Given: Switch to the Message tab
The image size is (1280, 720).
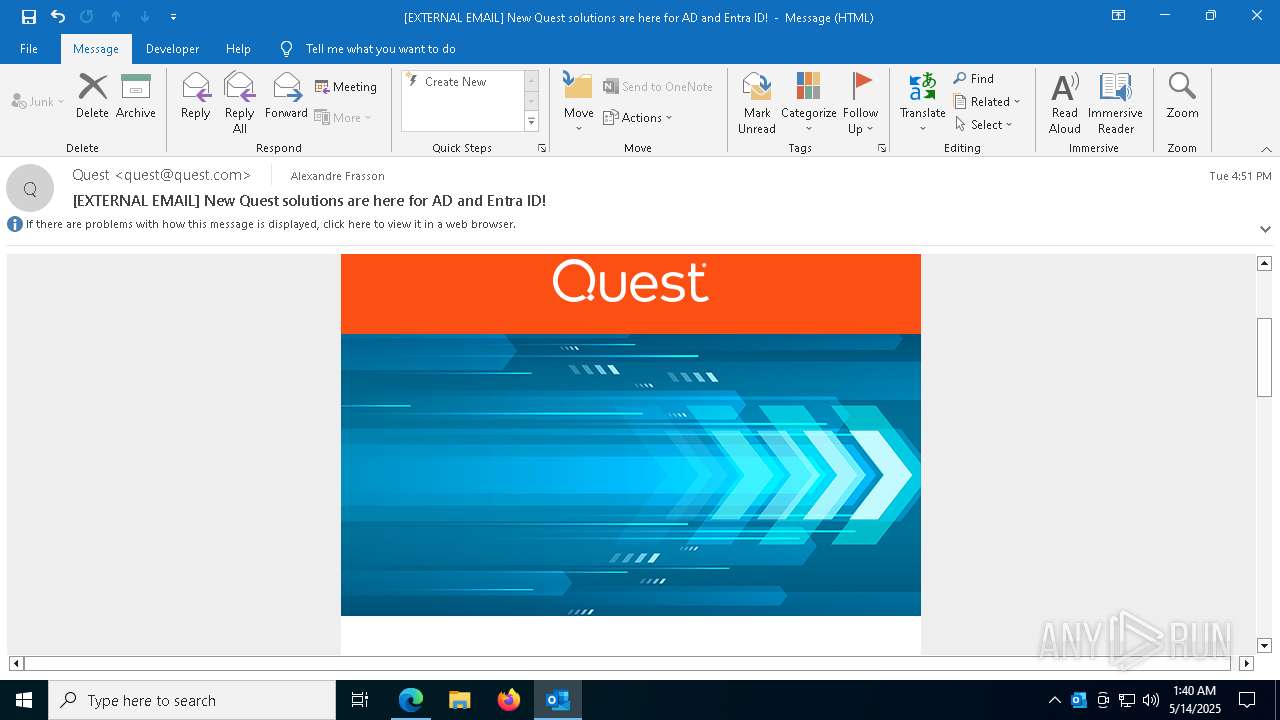Looking at the screenshot, I should (96, 49).
